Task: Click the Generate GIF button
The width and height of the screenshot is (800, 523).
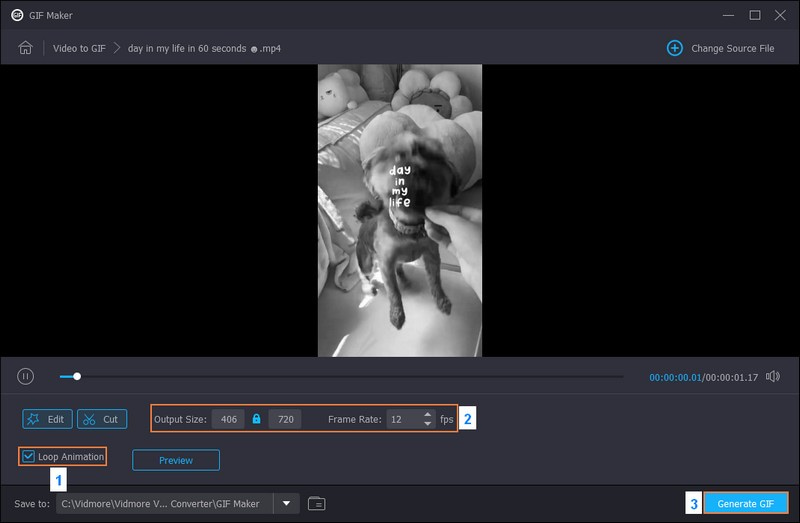Action: [746, 504]
